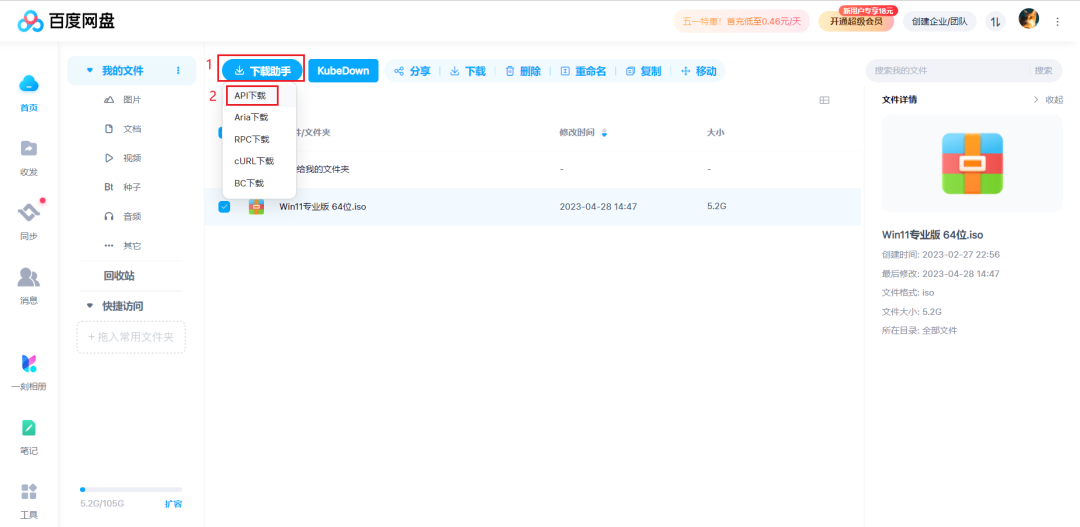Click the KubeDown button

(343, 71)
